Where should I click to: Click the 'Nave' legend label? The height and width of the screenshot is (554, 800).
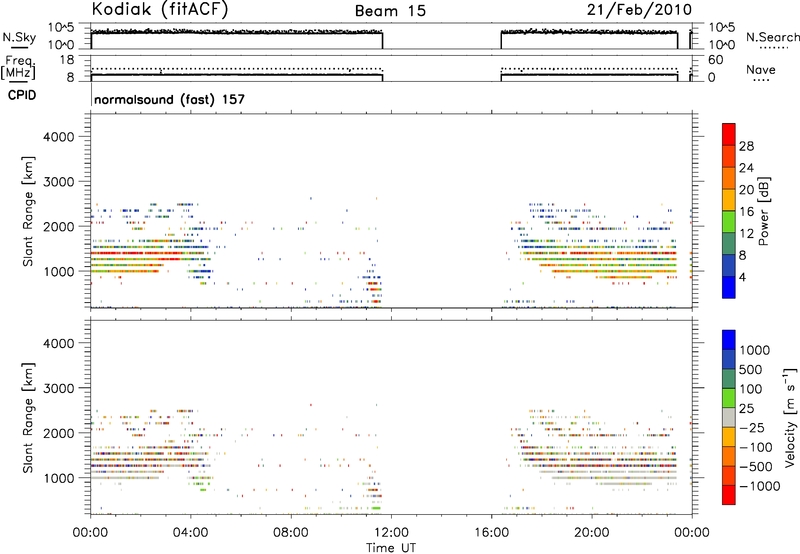click(760, 69)
